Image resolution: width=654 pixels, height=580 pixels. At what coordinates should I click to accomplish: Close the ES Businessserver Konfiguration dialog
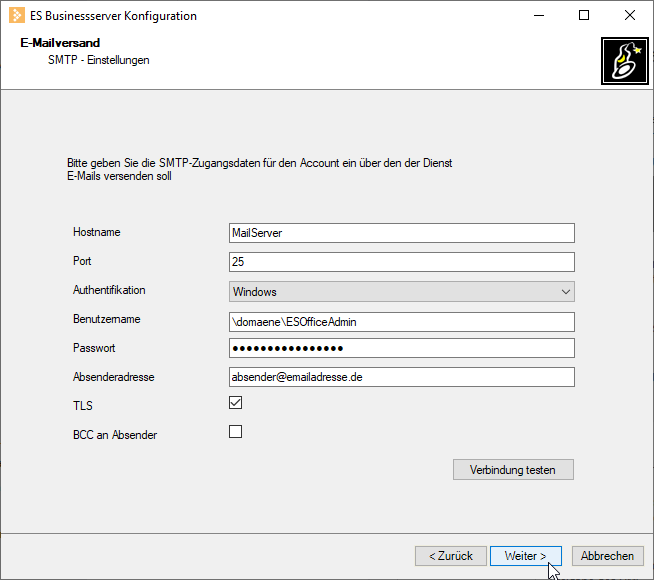tap(630, 15)
